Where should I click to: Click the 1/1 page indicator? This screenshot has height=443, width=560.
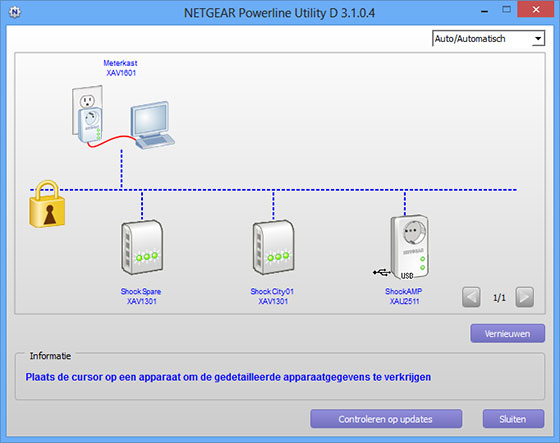[499, 298]
